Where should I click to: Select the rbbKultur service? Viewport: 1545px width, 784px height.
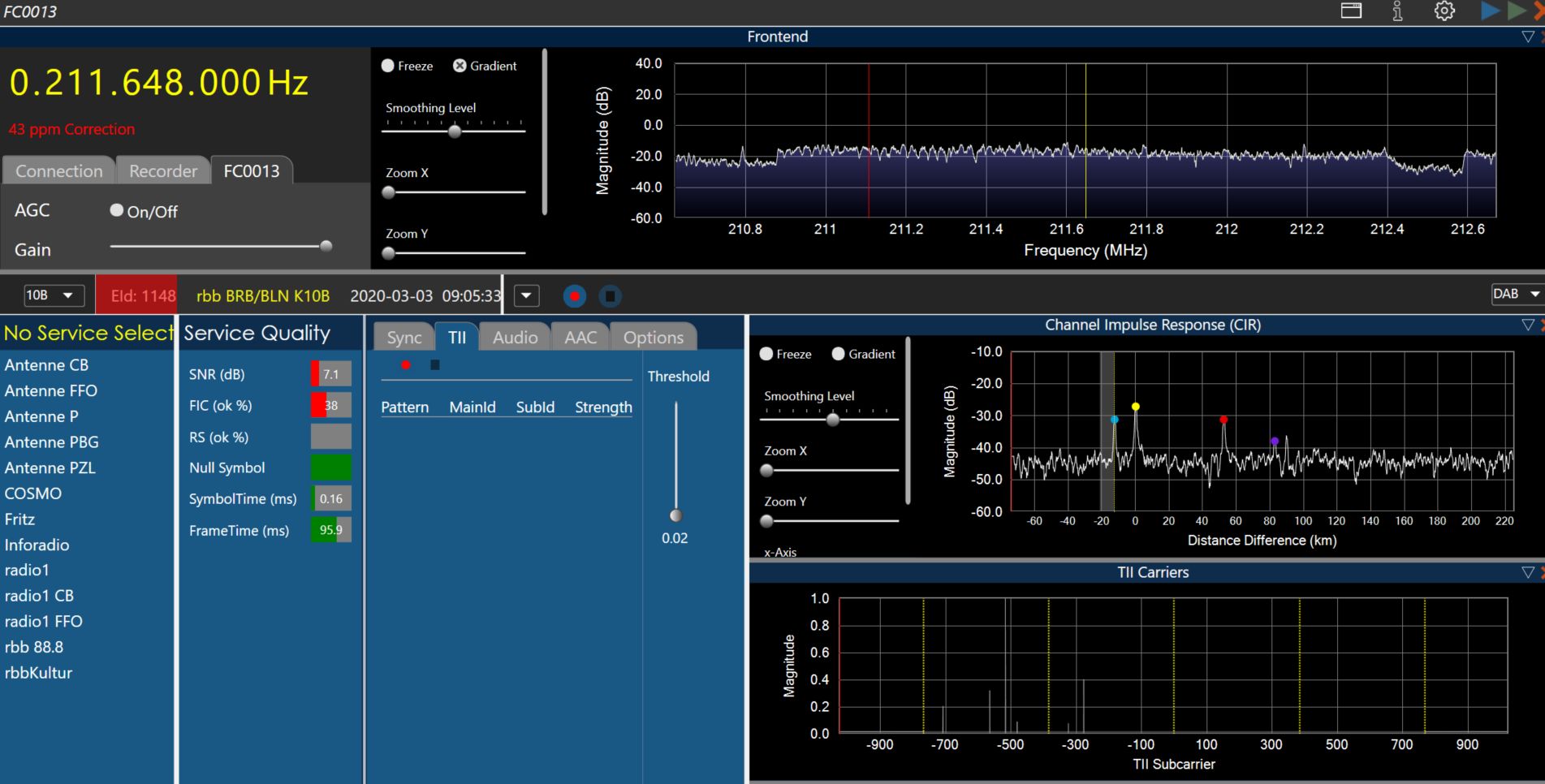tap(39, 673)
